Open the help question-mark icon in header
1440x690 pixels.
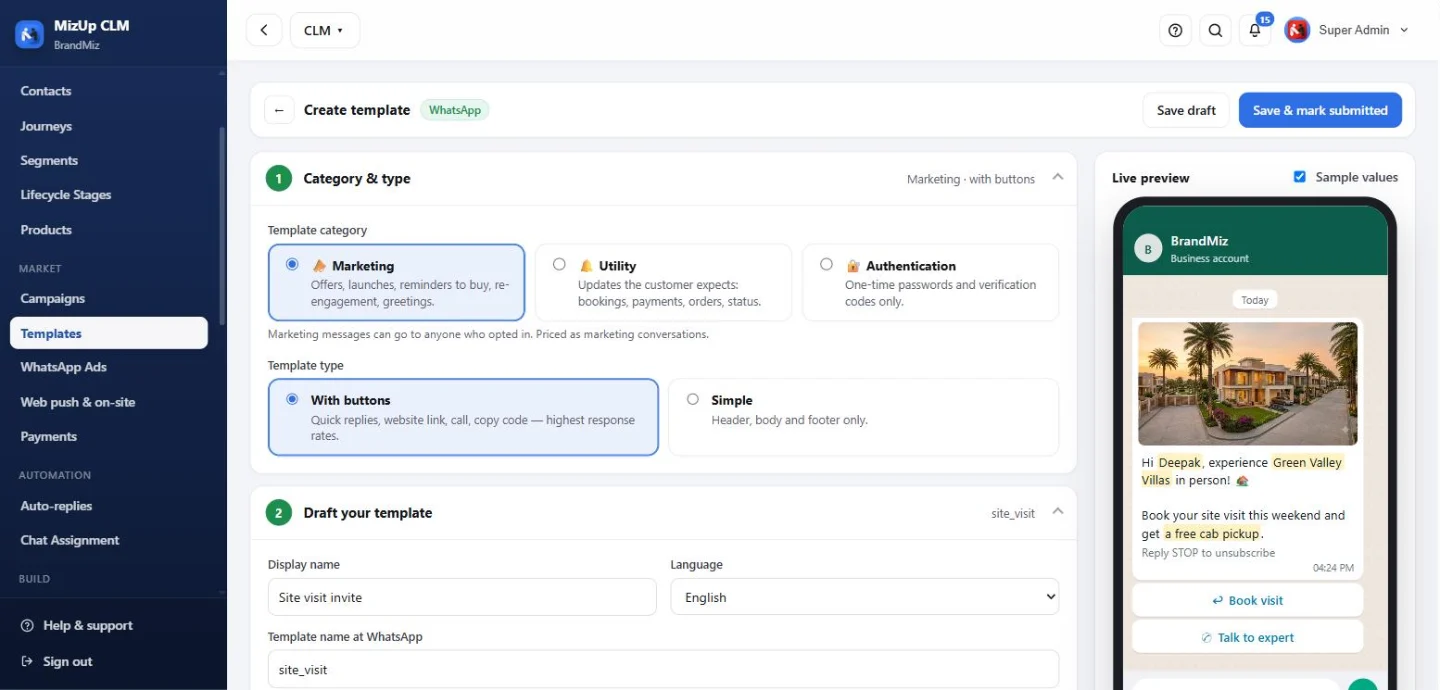[x=1176, y=30]
